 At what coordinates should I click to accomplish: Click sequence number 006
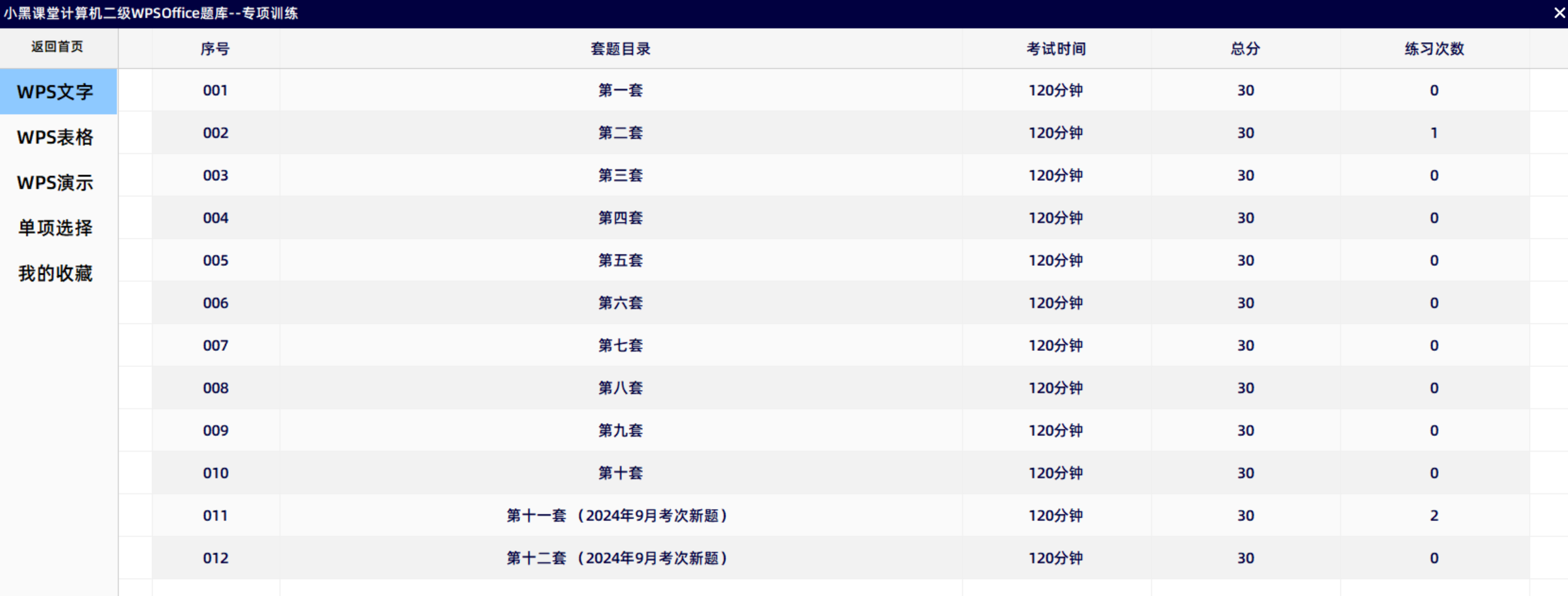[215, 303]
